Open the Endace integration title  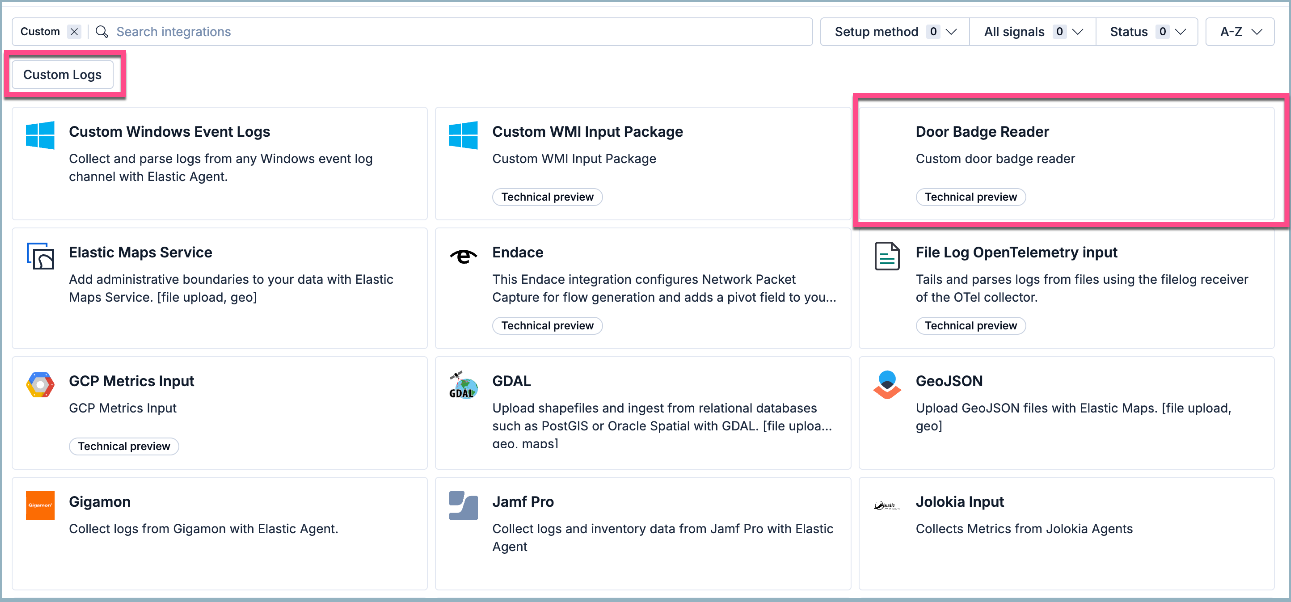[x=518, y=253]
